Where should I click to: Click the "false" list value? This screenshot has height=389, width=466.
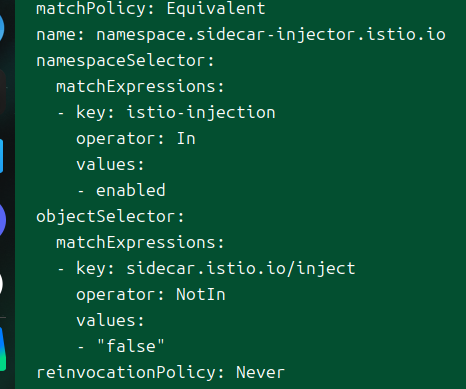coord(131,346)
